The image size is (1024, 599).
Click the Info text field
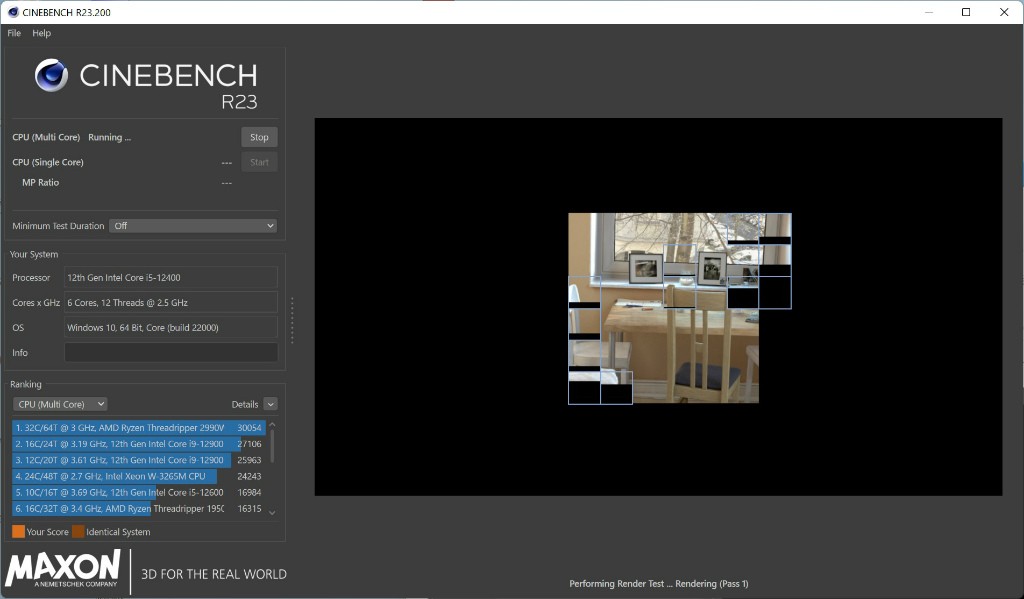pyautogui.click(x=171, y=352)
